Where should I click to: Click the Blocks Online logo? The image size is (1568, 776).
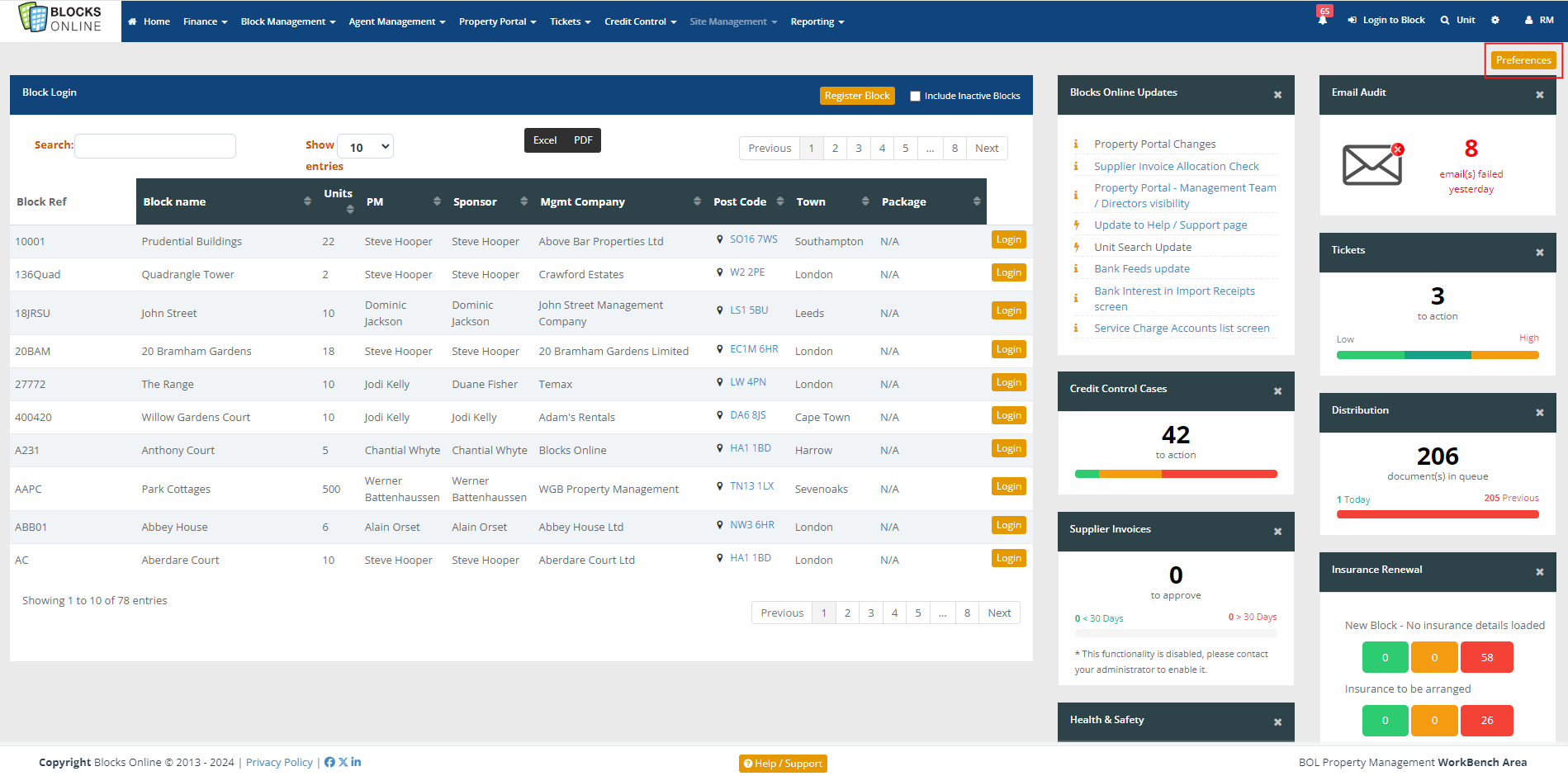coord(60,18)
